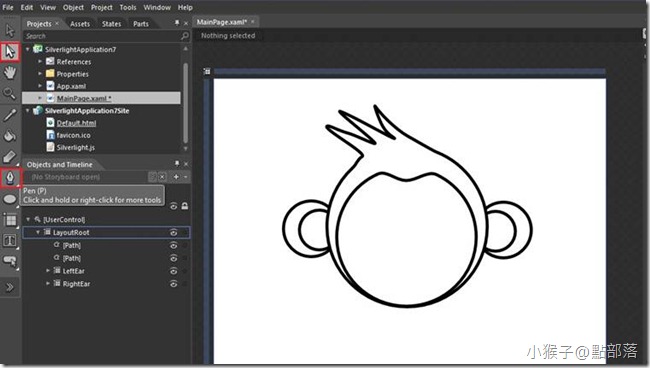Image resolution: width=650 pixels, height=368 pixels.
Task: Select the Default.html file
Action: pyautogui.click(x=76, y=123)
